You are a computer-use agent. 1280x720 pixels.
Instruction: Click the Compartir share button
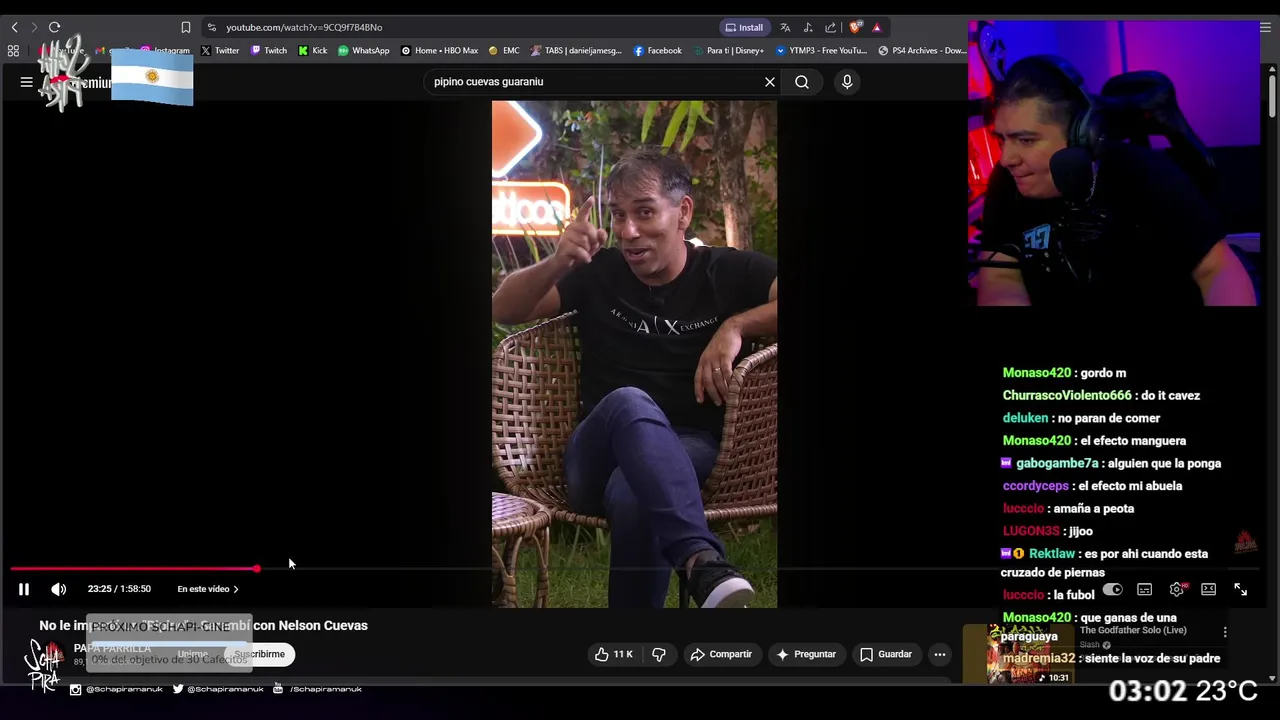point(720,654)
